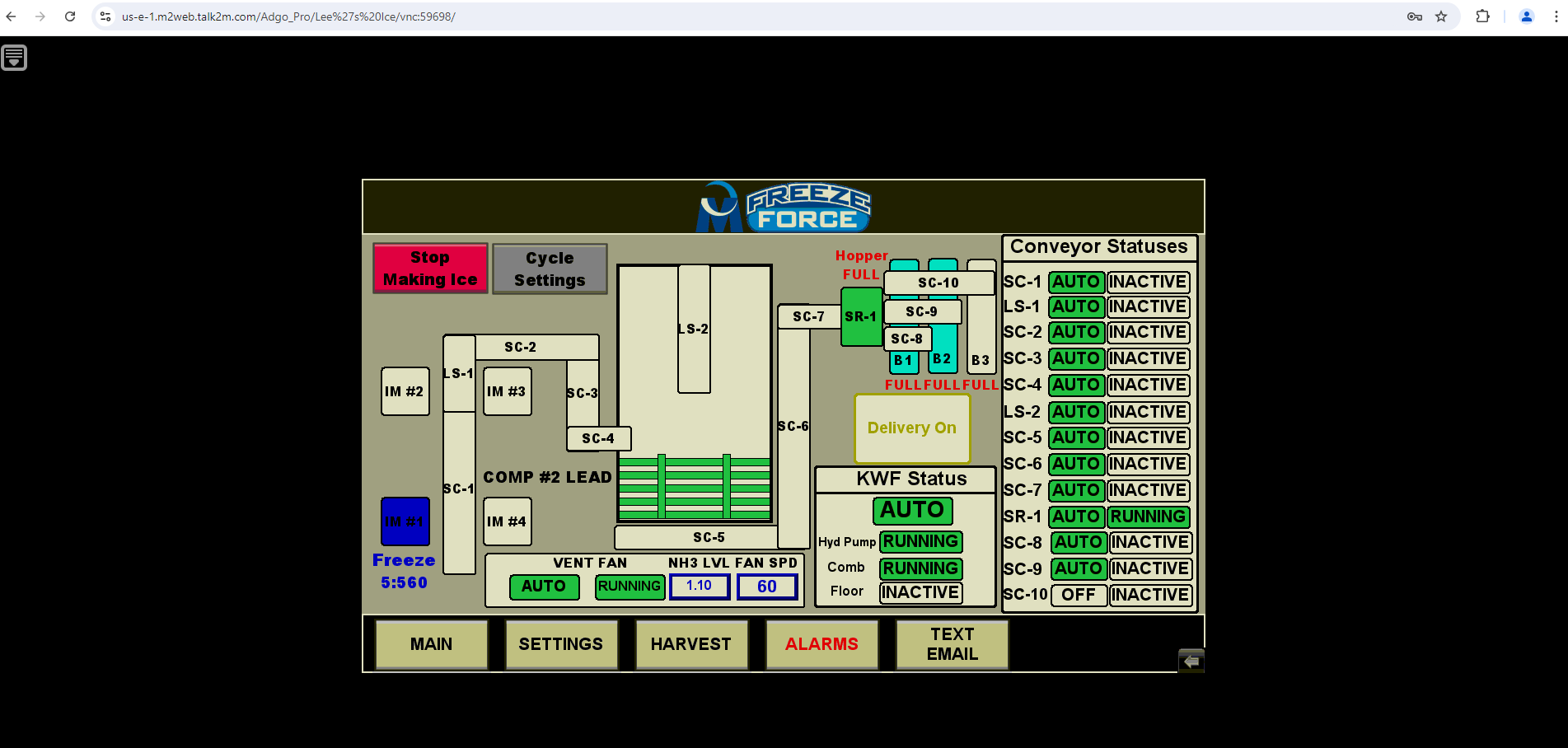Click the blue IM #1 ice maker block

(405, 521)
